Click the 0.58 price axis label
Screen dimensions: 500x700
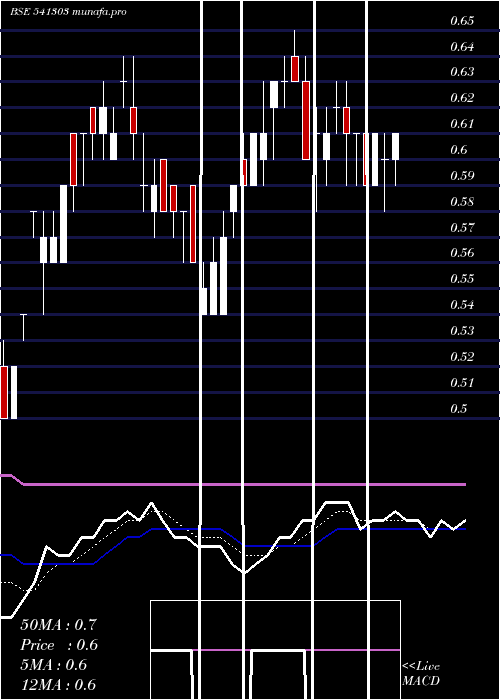pyautogui.click(x=462, y=201)
